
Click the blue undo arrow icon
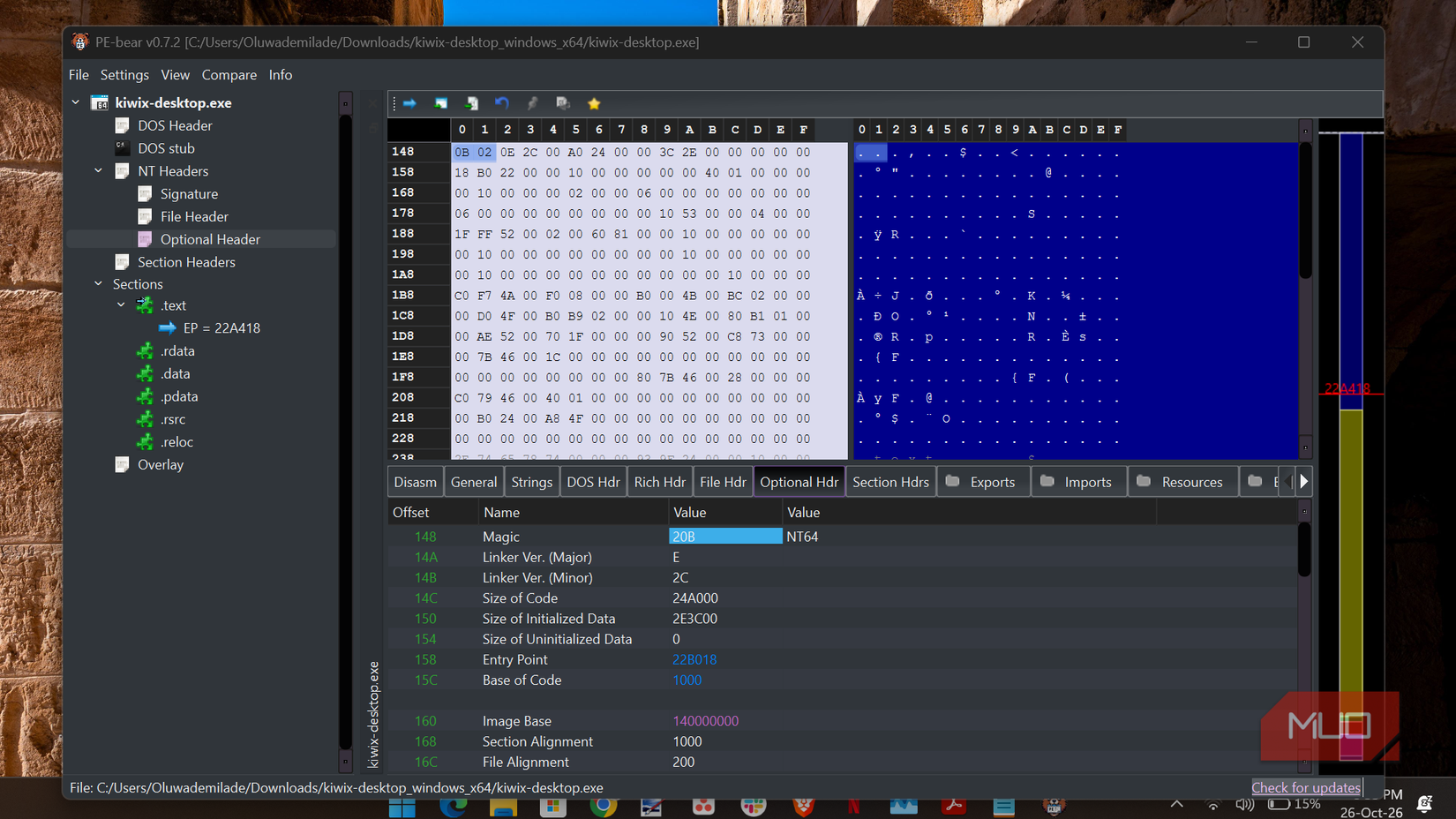click(501, 103)
